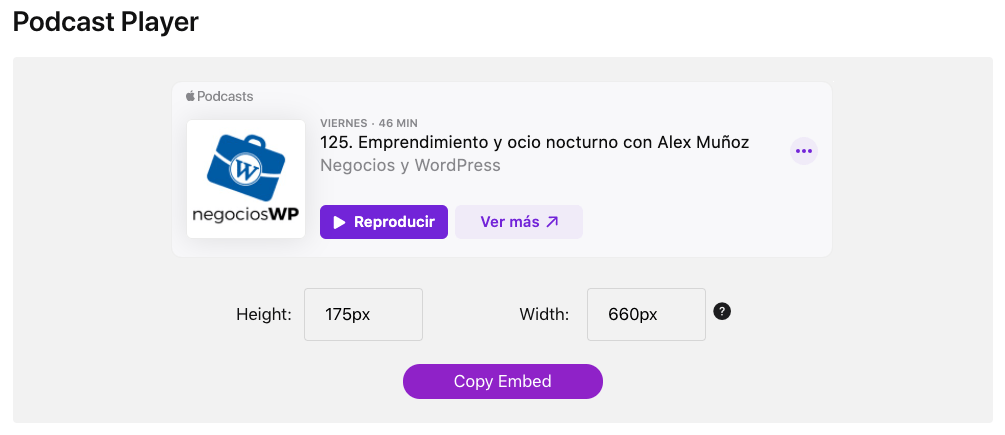
Task: Click the ellipsis more options button
Action: 804,152
